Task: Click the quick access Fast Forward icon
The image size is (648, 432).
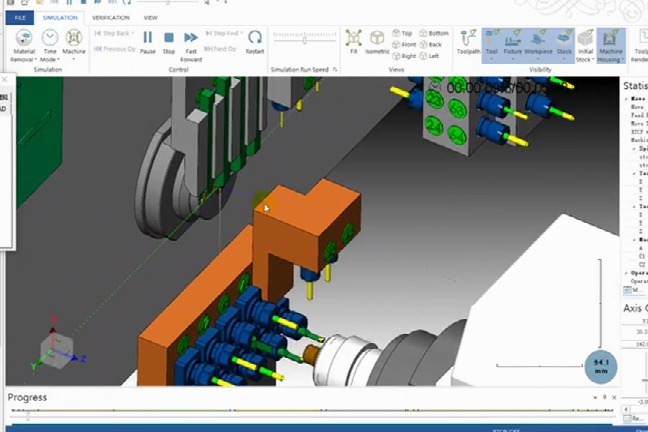Action: tap(98, 2)
